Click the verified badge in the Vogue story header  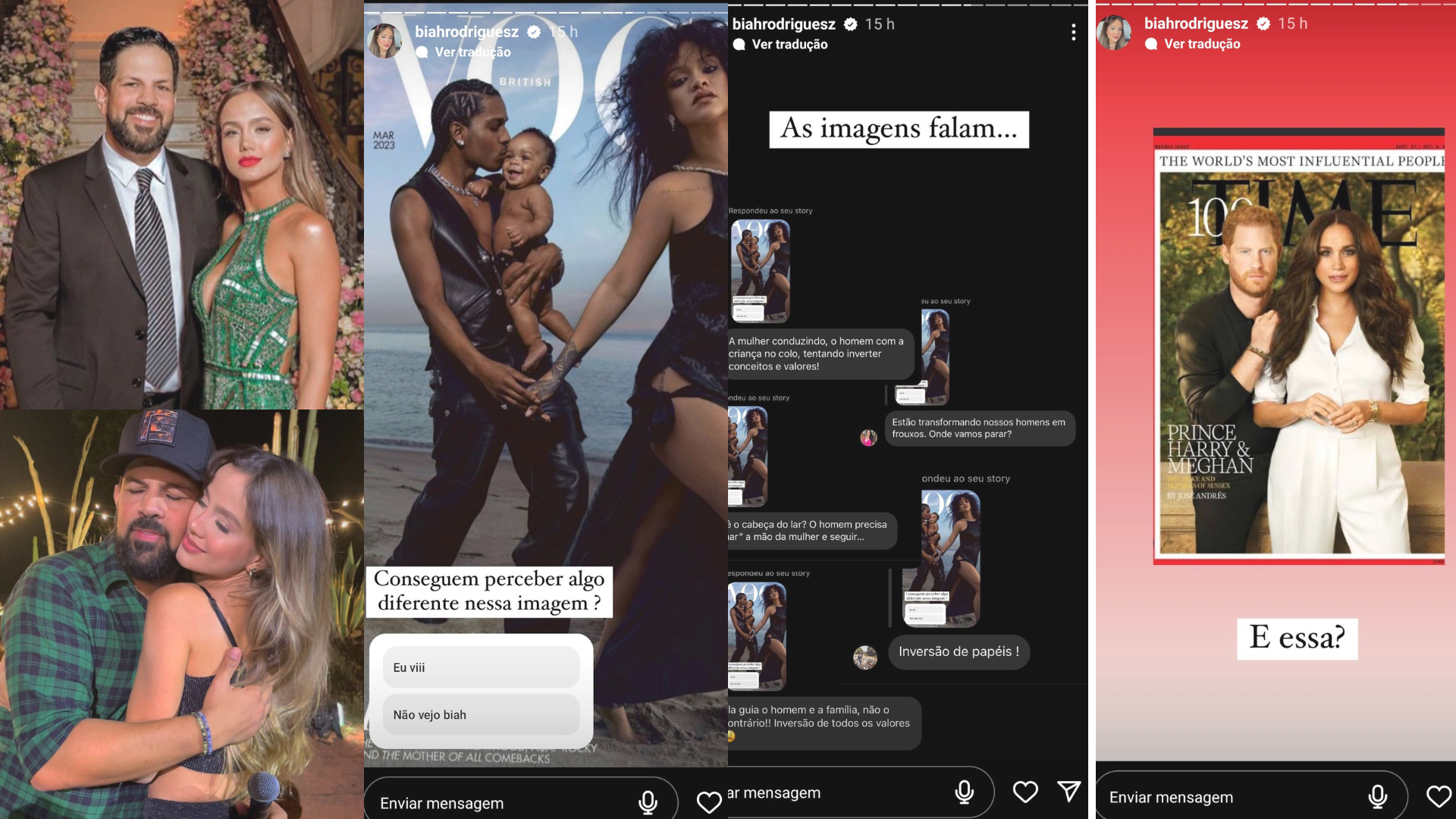pos(534,32)
